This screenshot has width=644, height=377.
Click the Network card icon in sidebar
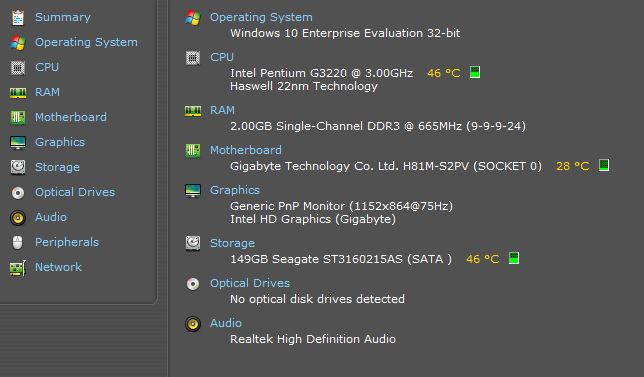click(18, 268)
